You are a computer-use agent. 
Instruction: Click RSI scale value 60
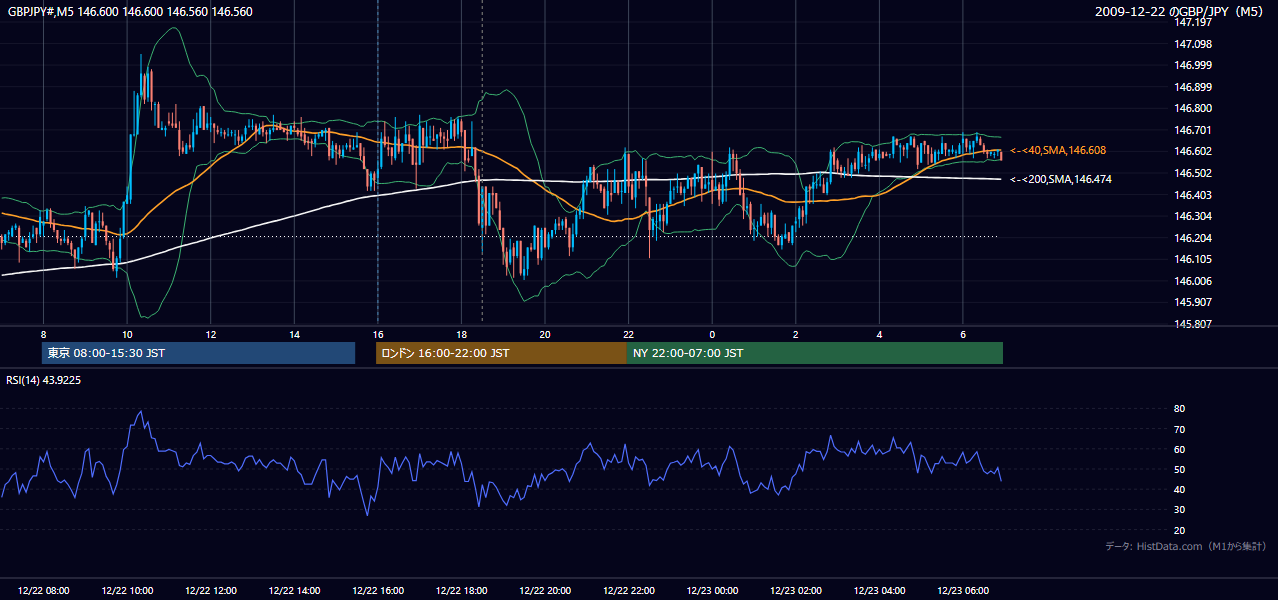[x=1180, y=449]
